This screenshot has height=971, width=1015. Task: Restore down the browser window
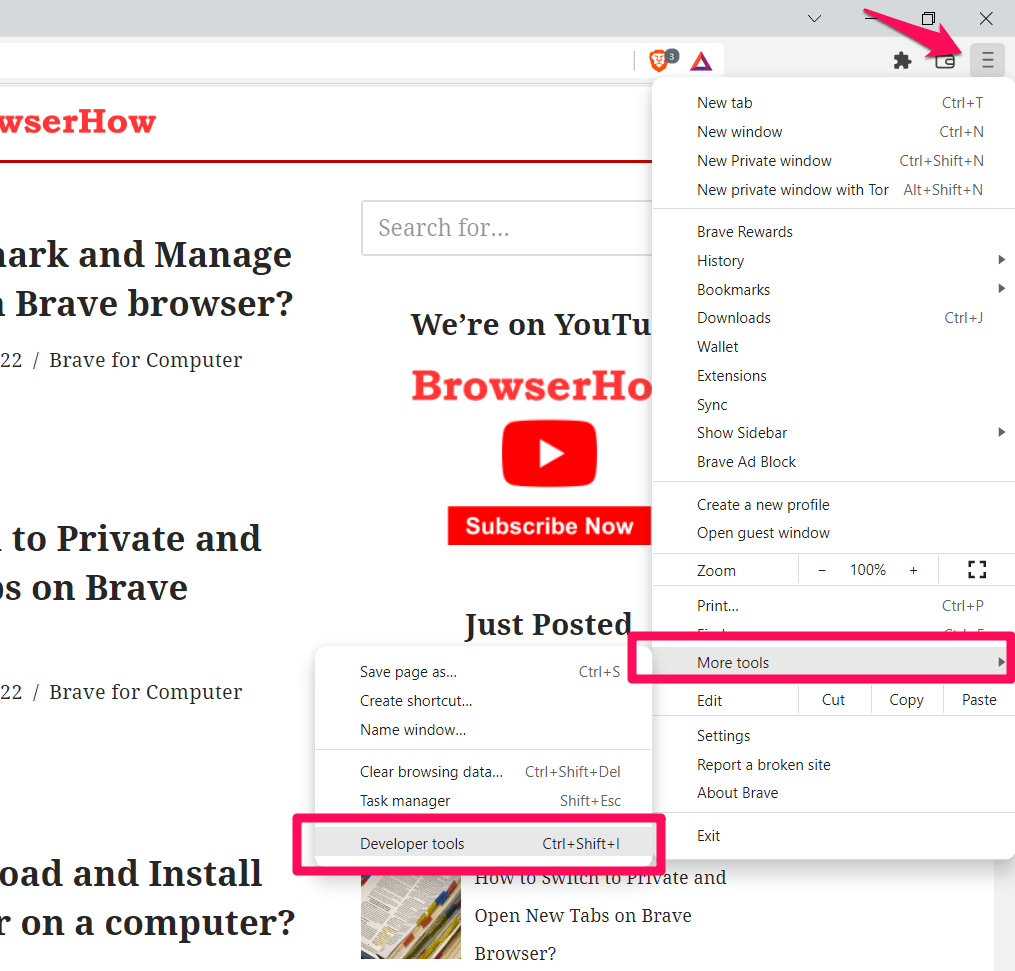coord(928,18)
